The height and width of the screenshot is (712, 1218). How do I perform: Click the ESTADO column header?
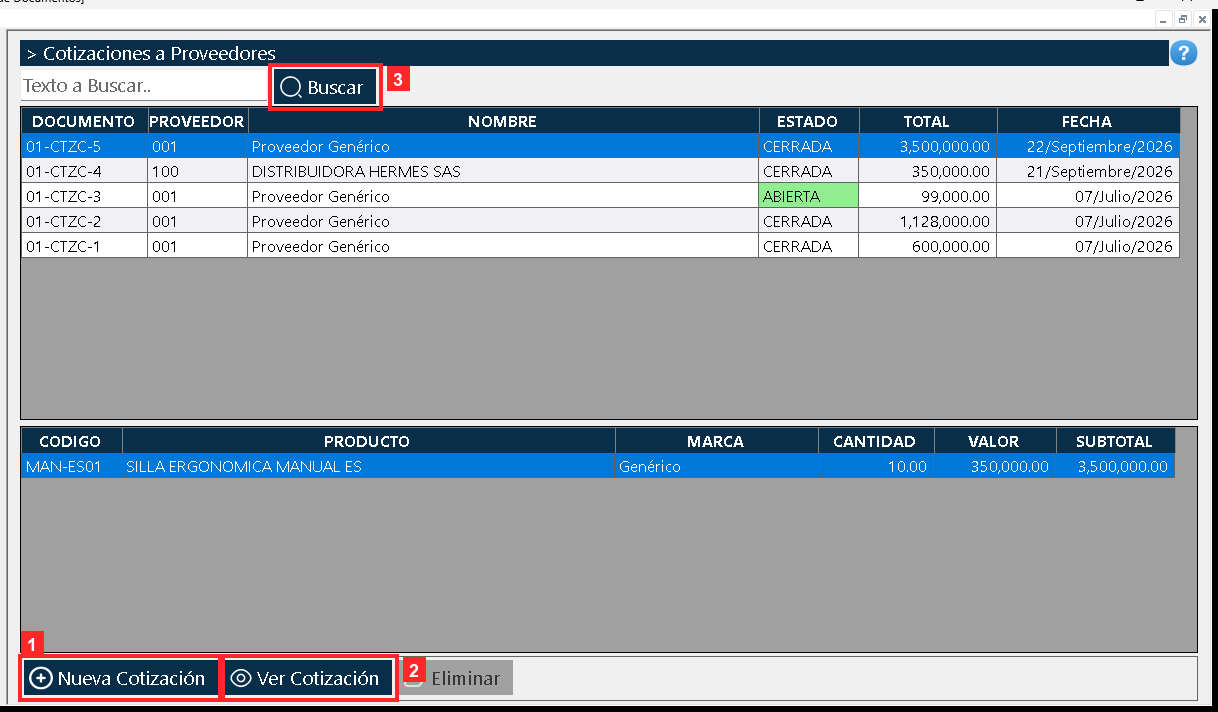(x=808, y=121)
